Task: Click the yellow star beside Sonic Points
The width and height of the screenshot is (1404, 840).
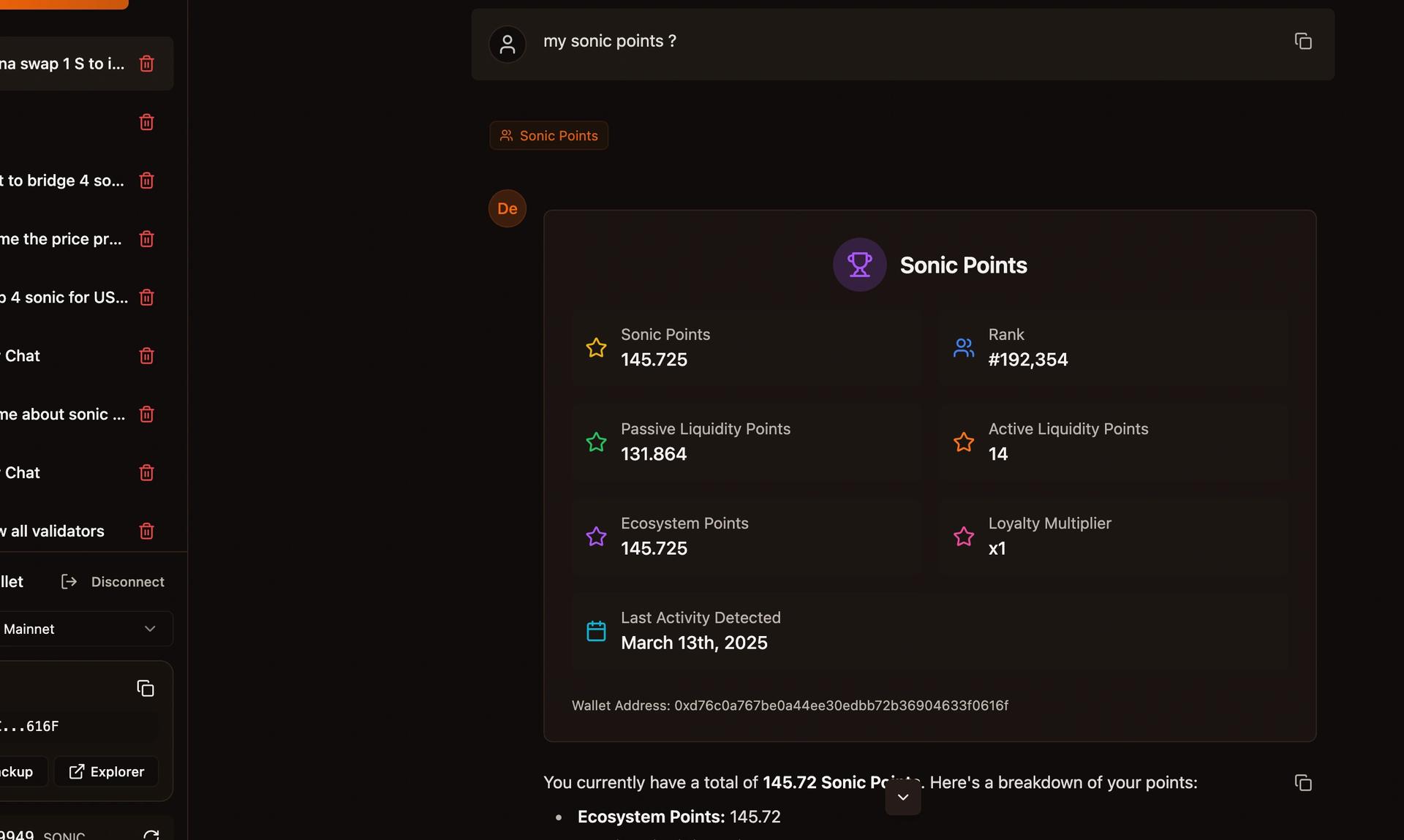Action: [x=596, y=347]
